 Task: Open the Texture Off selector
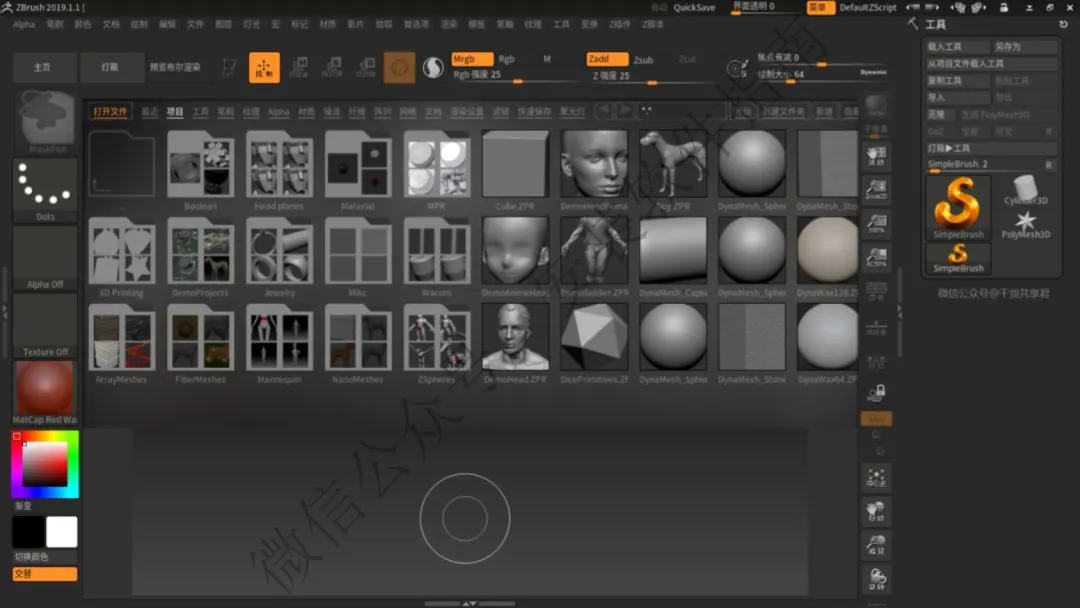tap(45, 326)
